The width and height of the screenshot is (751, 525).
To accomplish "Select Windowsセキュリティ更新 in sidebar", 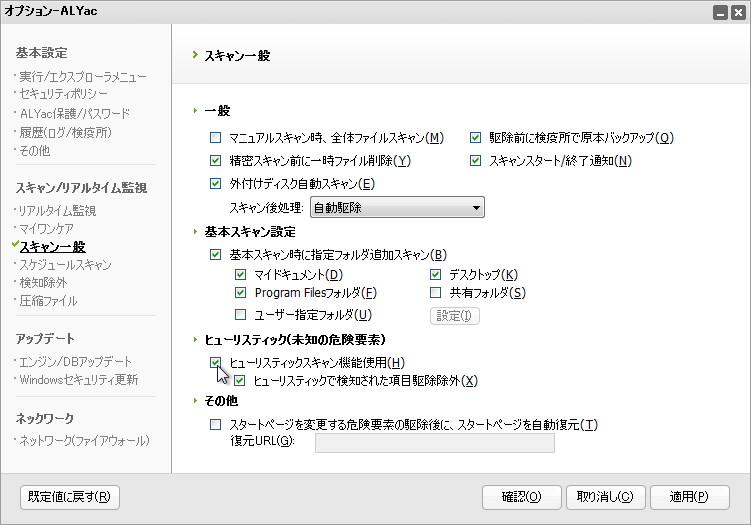I will [x=79, y=380].
